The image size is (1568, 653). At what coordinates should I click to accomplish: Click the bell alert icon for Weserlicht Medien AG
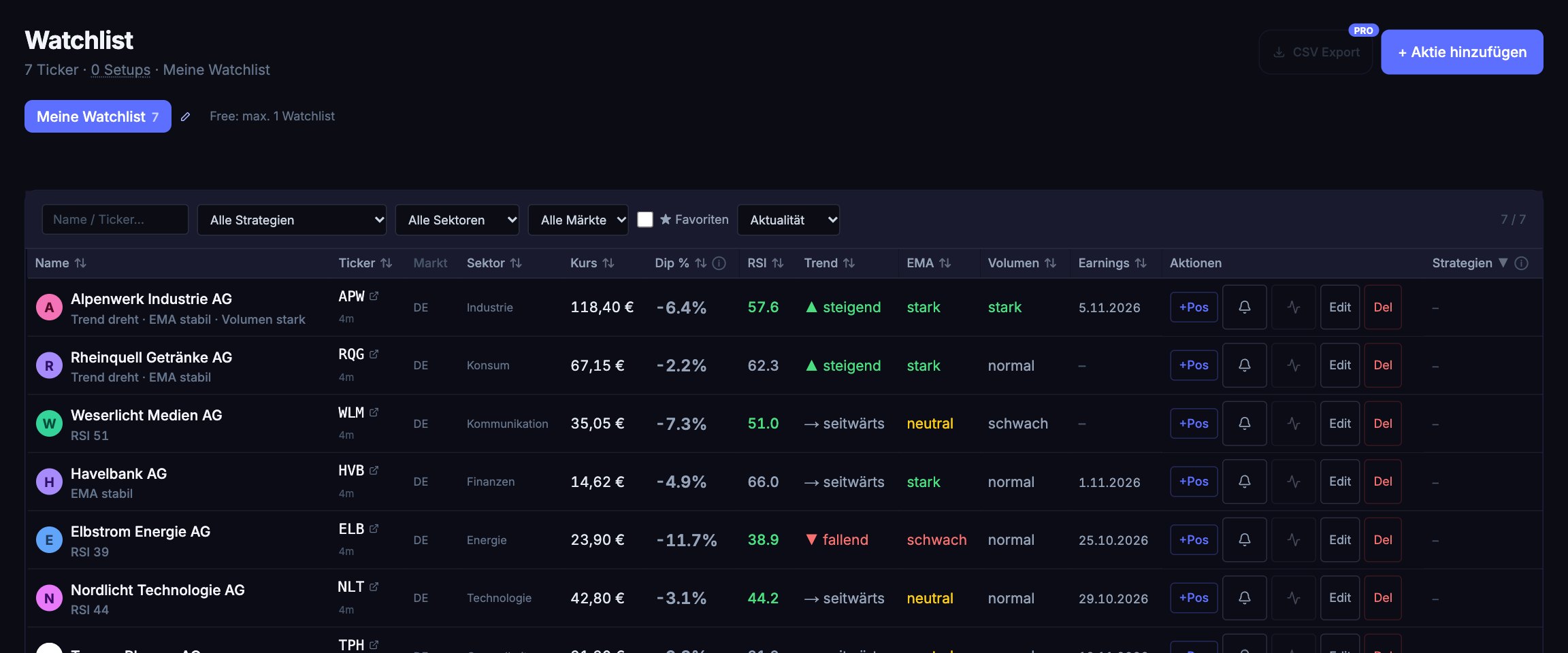[1244, 423]
